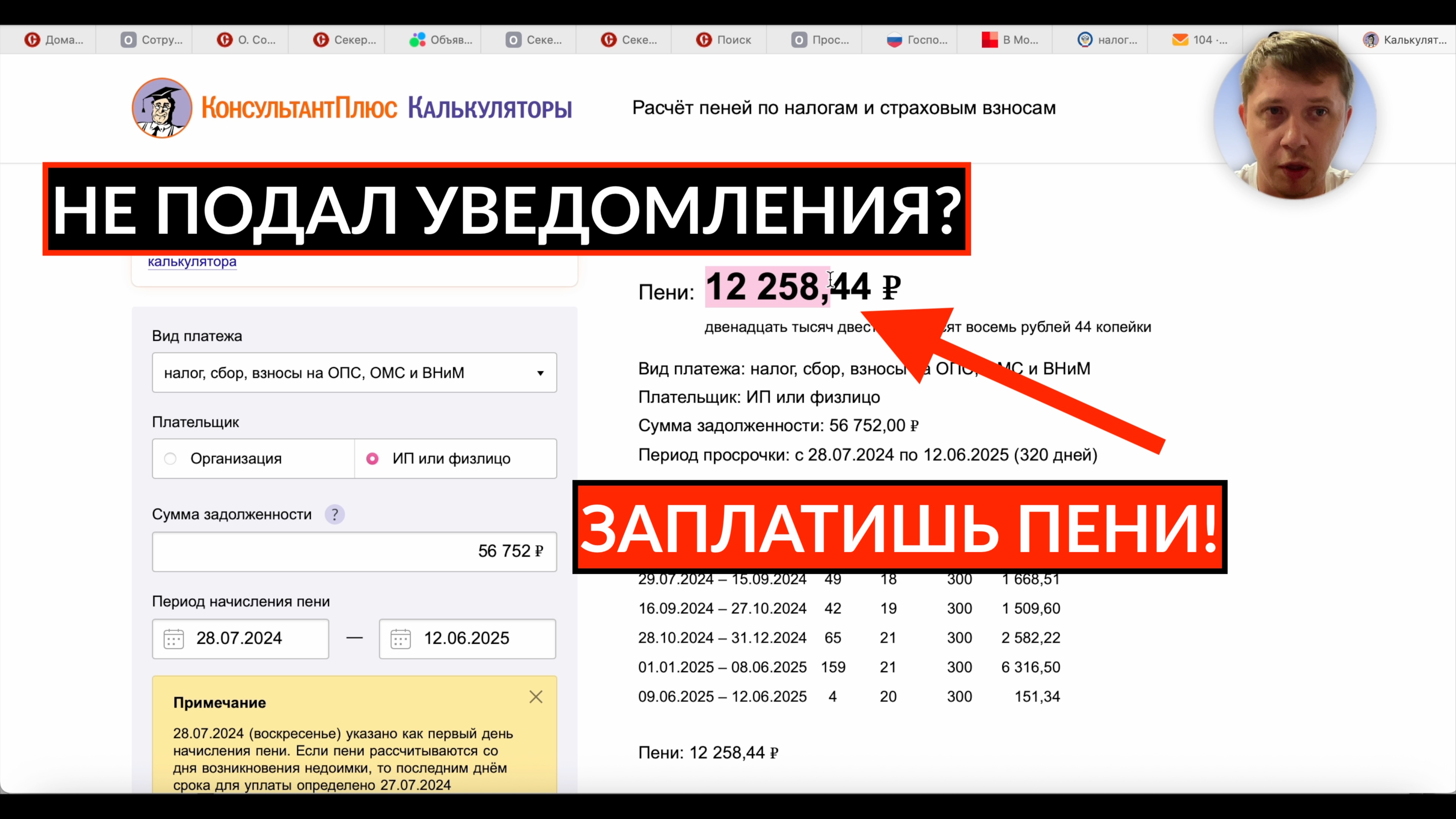Close the Примечание note with X
The image size is (1456, 819).
pyautogui.click(x=536, y=697)
